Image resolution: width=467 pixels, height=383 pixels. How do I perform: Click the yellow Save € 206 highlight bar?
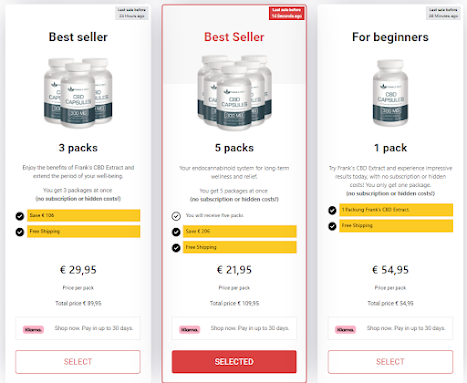pyautogui.click(x=240, y=231)
